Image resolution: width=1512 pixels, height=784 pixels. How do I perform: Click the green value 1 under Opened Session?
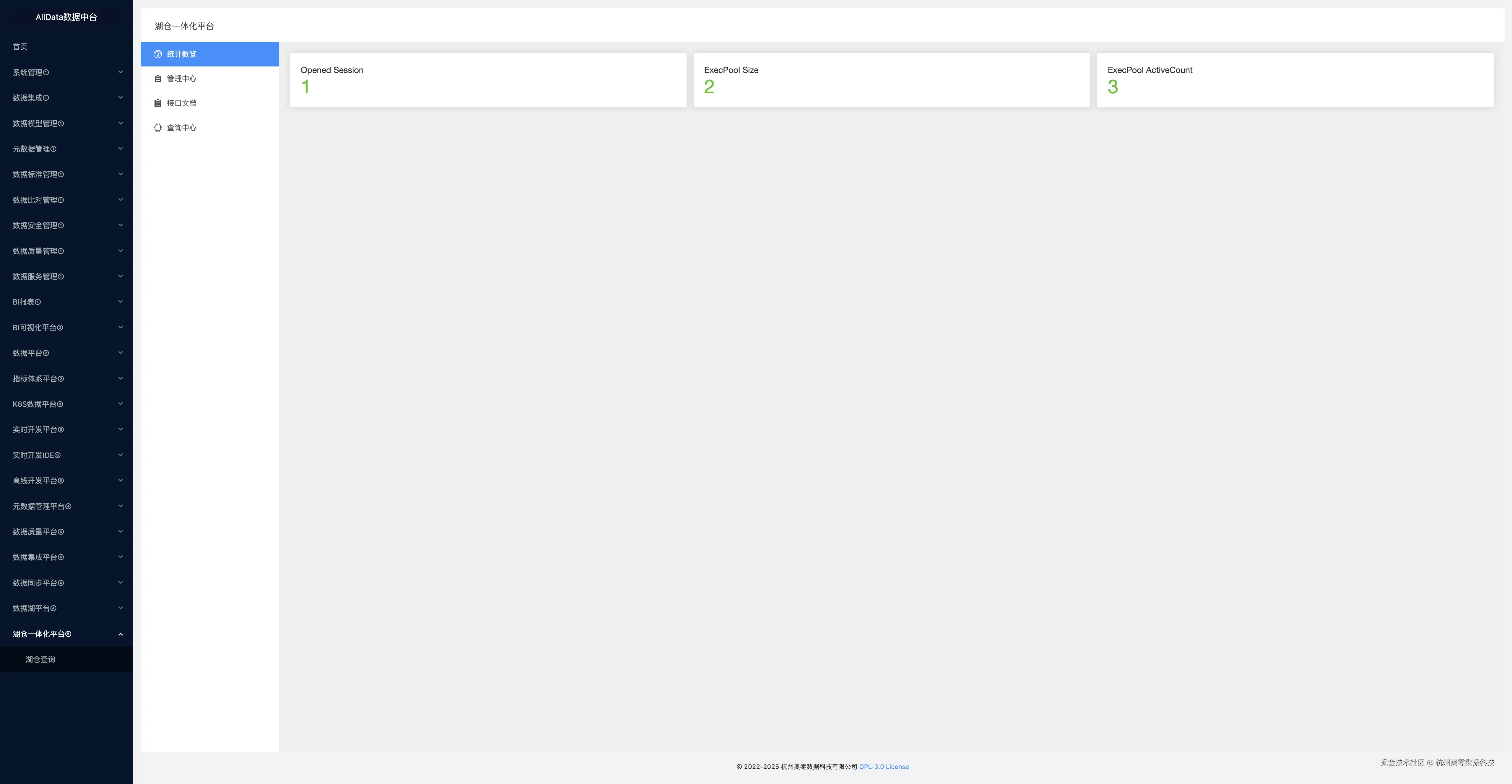click(305, 87)
